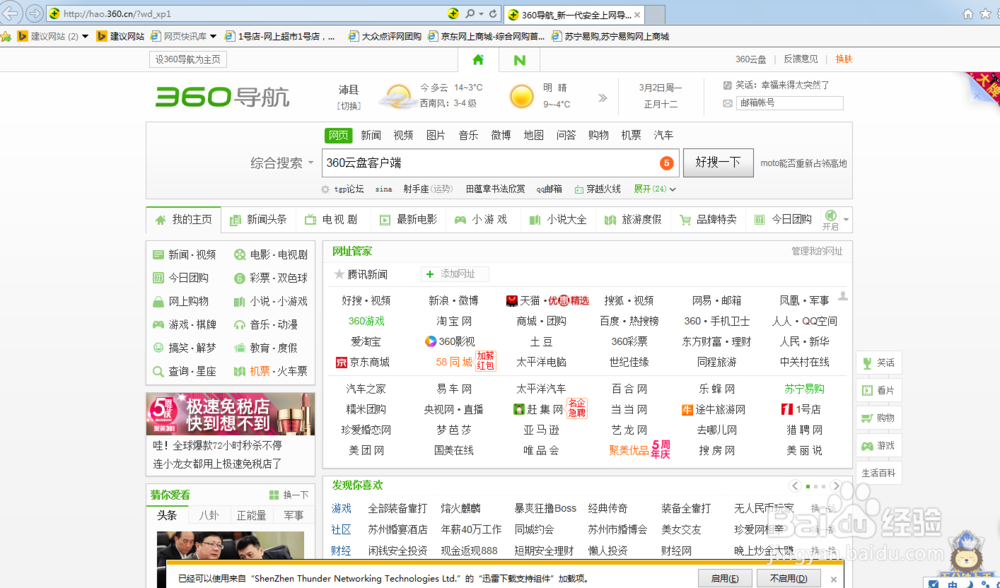Open the 购物 cart sidebar icon

pyautogui.click(x=867, y=418)
